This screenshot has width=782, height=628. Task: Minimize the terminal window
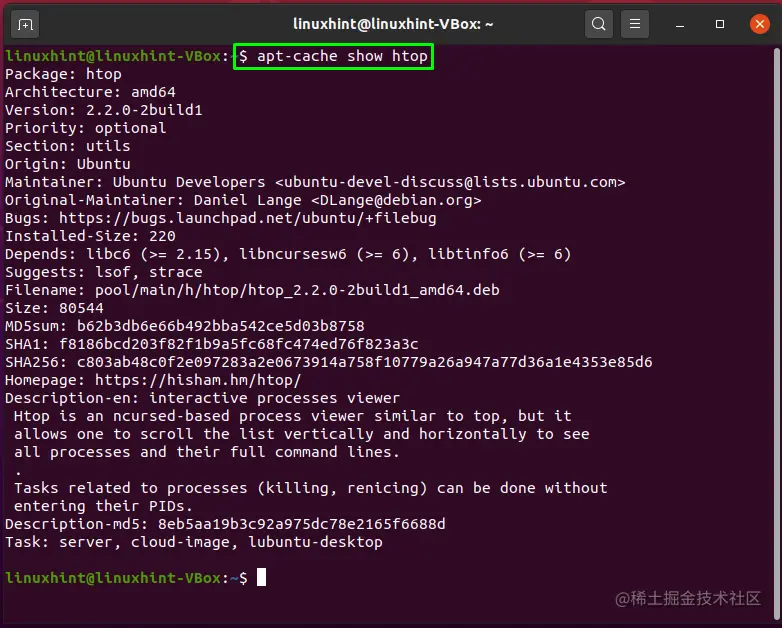[x=679, y=24]
